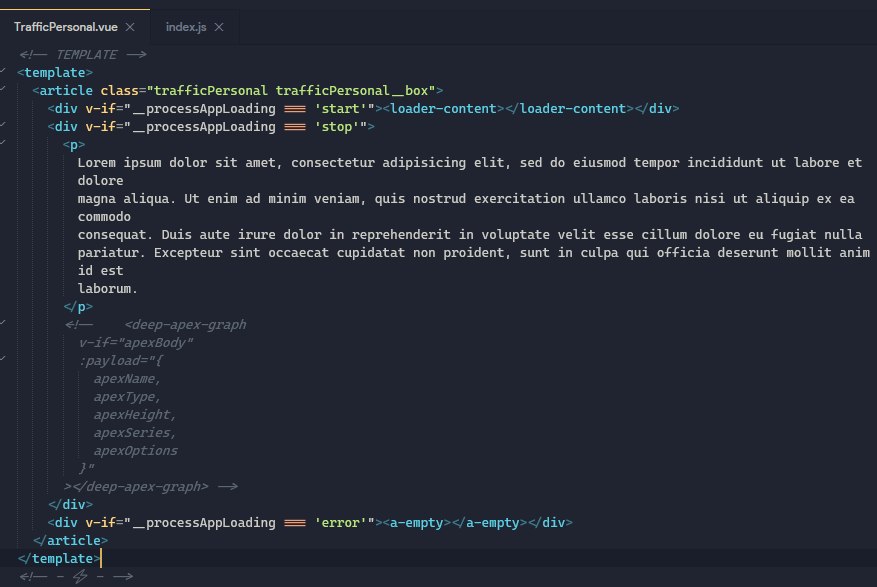Fold the :payload object block
877x587 pixels.
pos(3,358)
